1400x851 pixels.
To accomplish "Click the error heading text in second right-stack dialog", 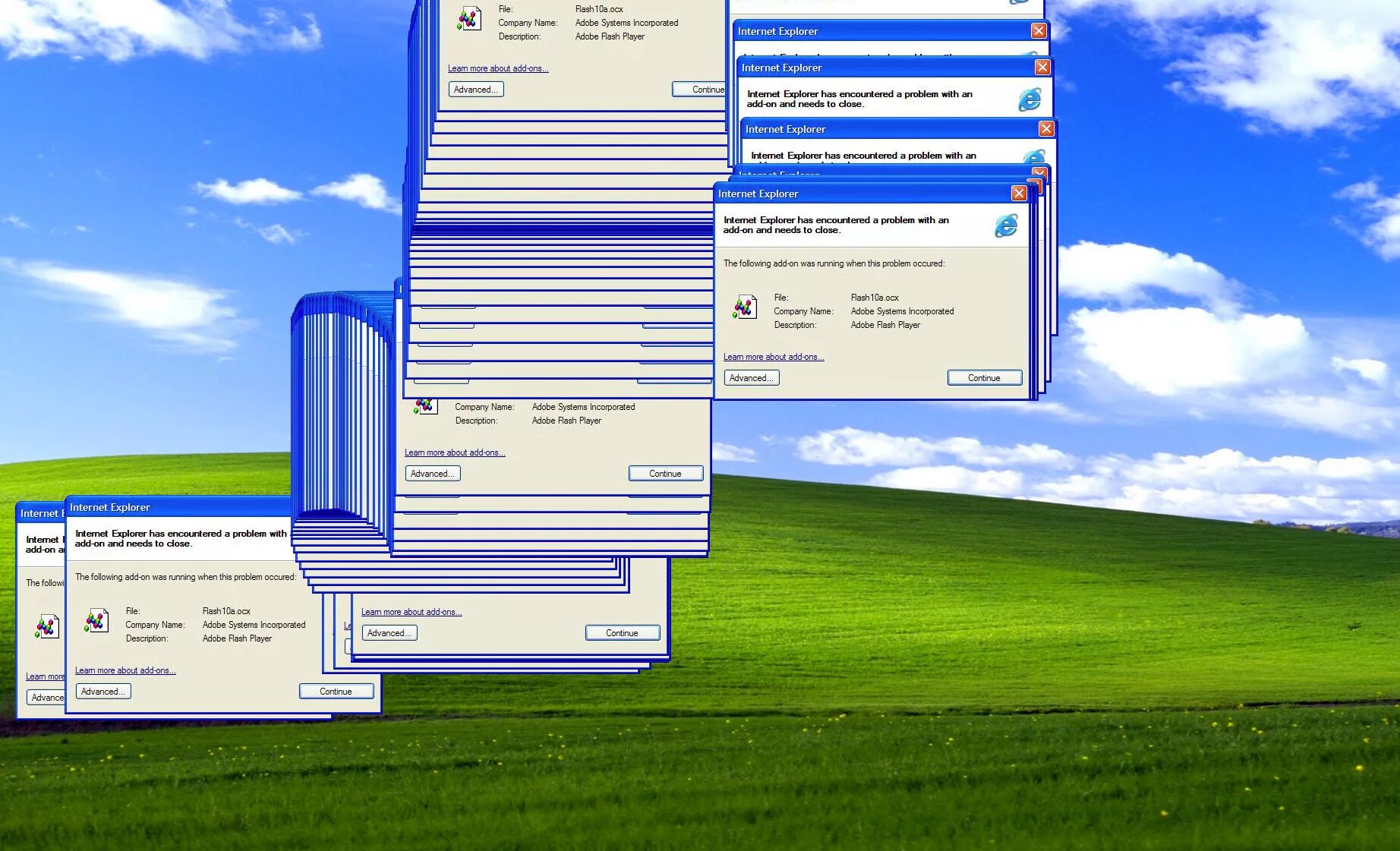I will pos(859,99).
